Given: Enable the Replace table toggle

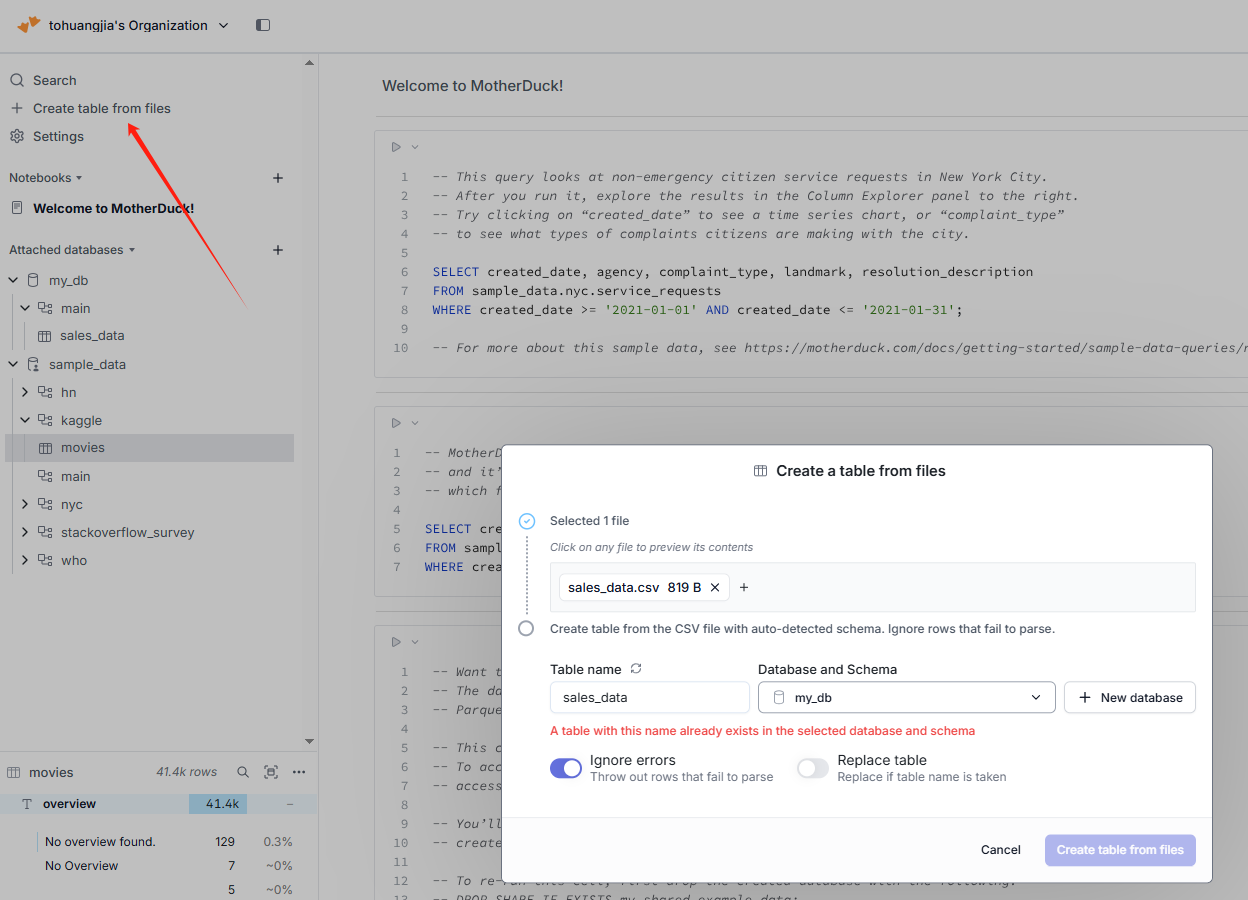Looking at the screenshot, I should (x=813, y=768).
